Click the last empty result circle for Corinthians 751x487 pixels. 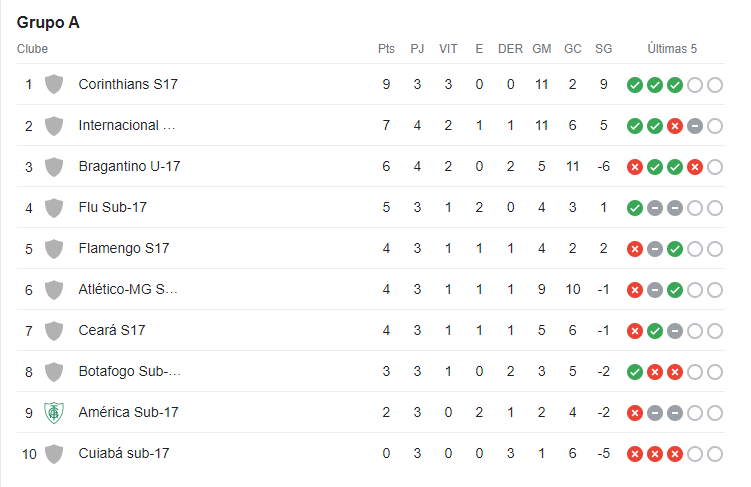715,85
